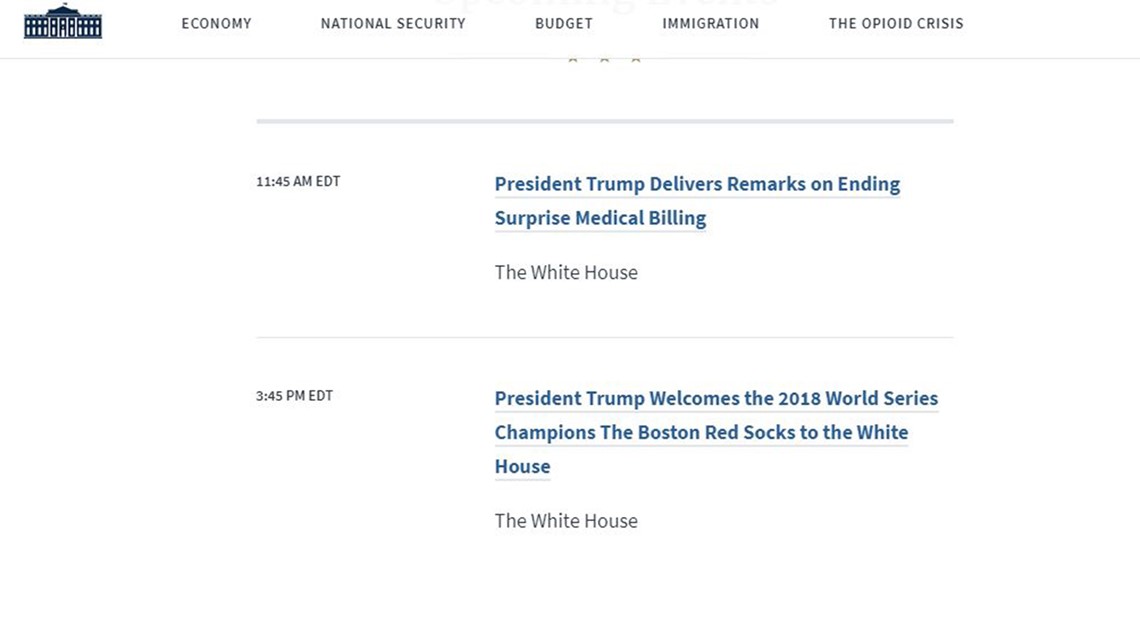Click the thin divider line between the two events

605,337
